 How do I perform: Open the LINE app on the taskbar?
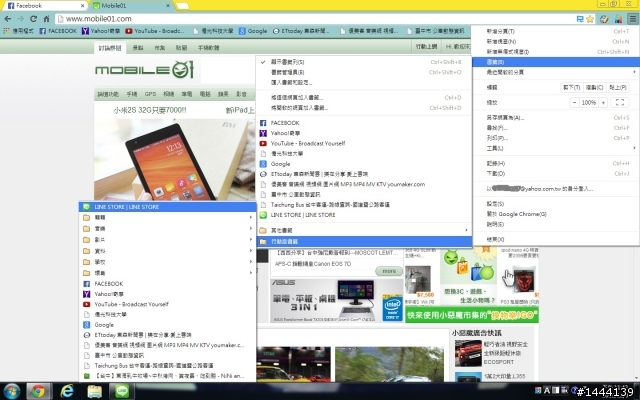pos(122,391)
